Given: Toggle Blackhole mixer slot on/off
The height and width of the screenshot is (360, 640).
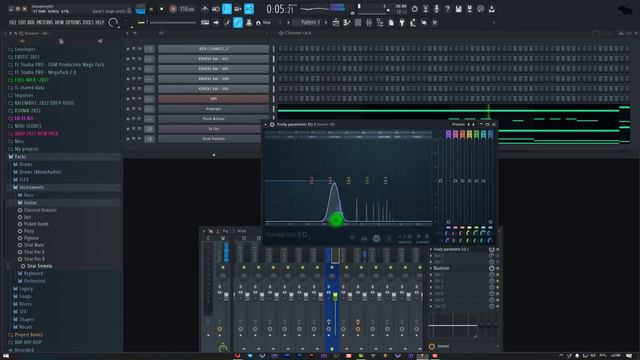Looking at the screenshot, I should [498, 269].
